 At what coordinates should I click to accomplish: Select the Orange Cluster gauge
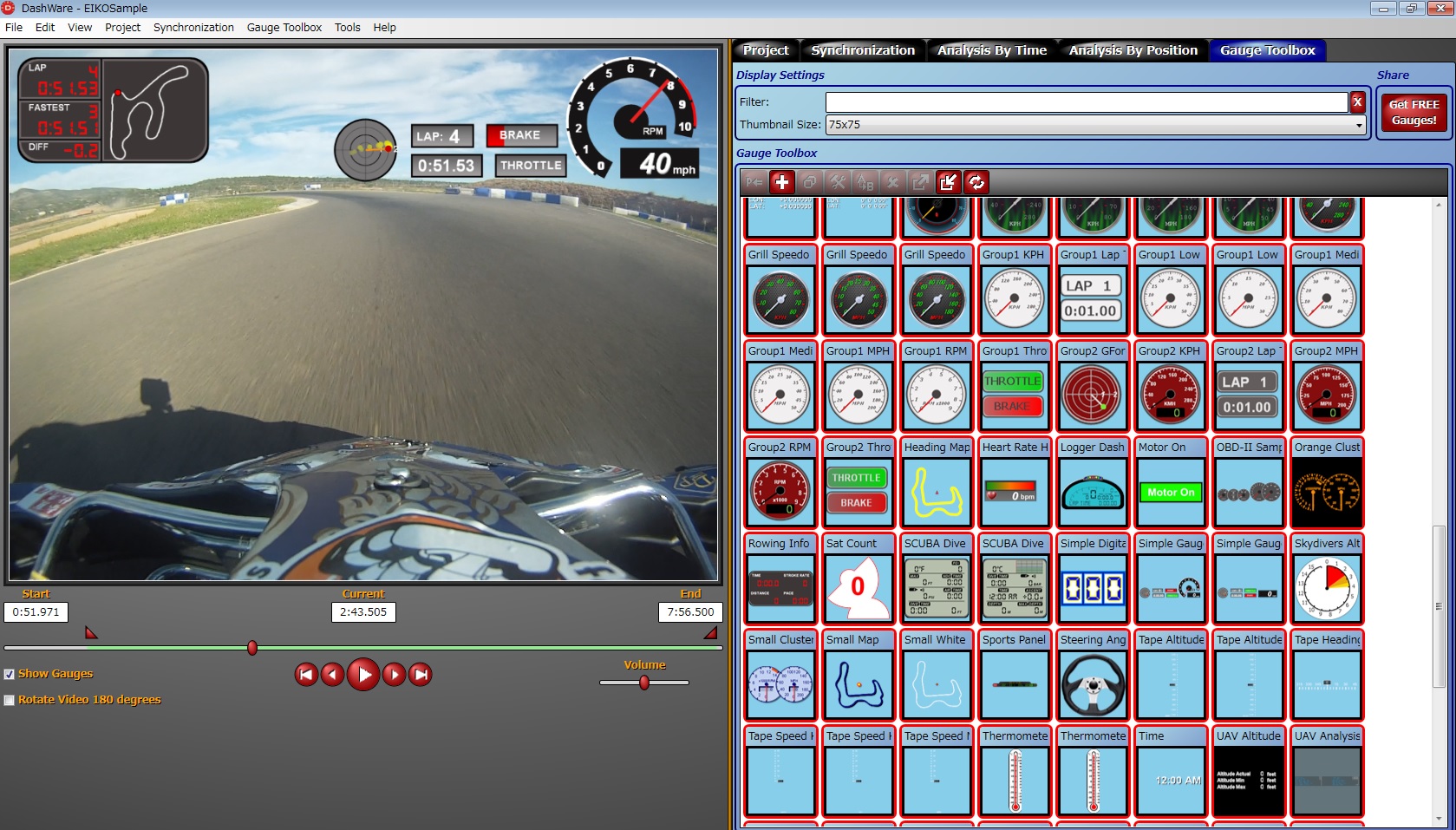click(x=1326, y=482)
